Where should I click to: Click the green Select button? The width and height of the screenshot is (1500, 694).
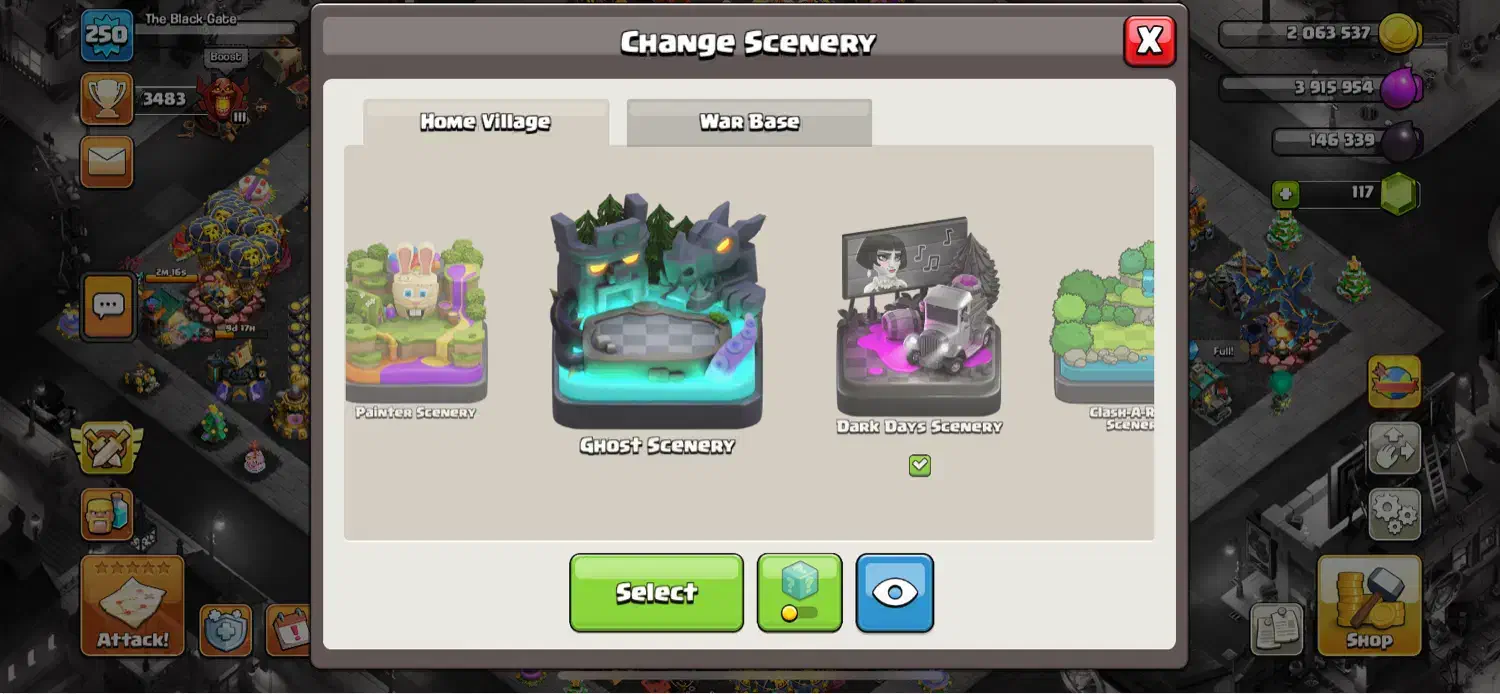tap(656, 593)
